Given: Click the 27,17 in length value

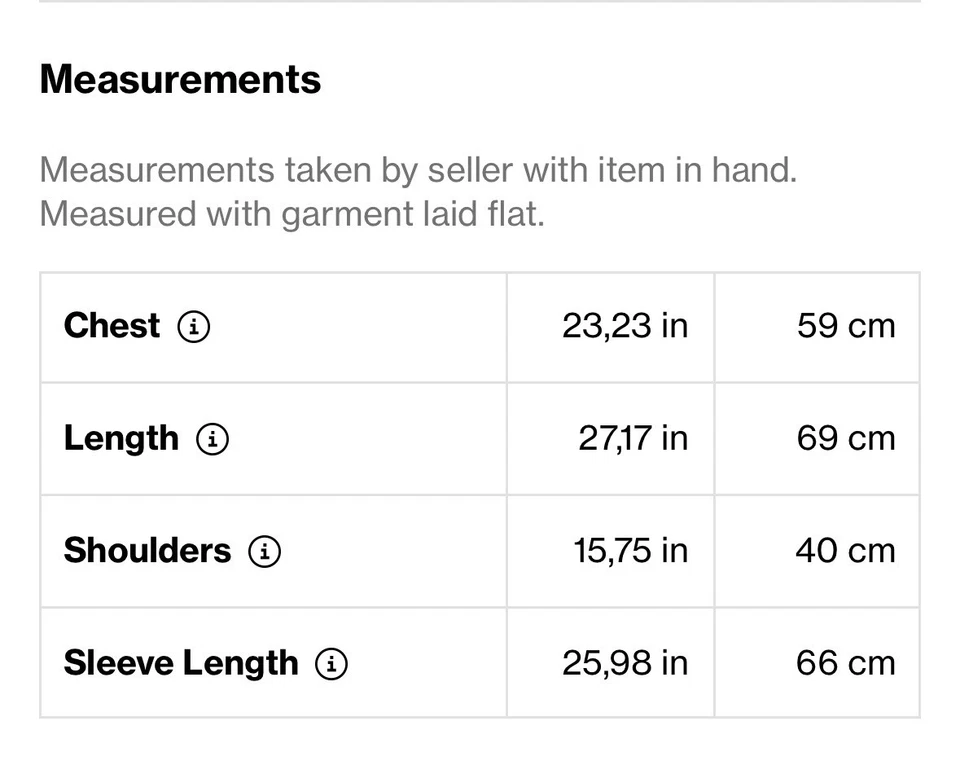Looking at the screenshot, I should click(x=633, y=439).
